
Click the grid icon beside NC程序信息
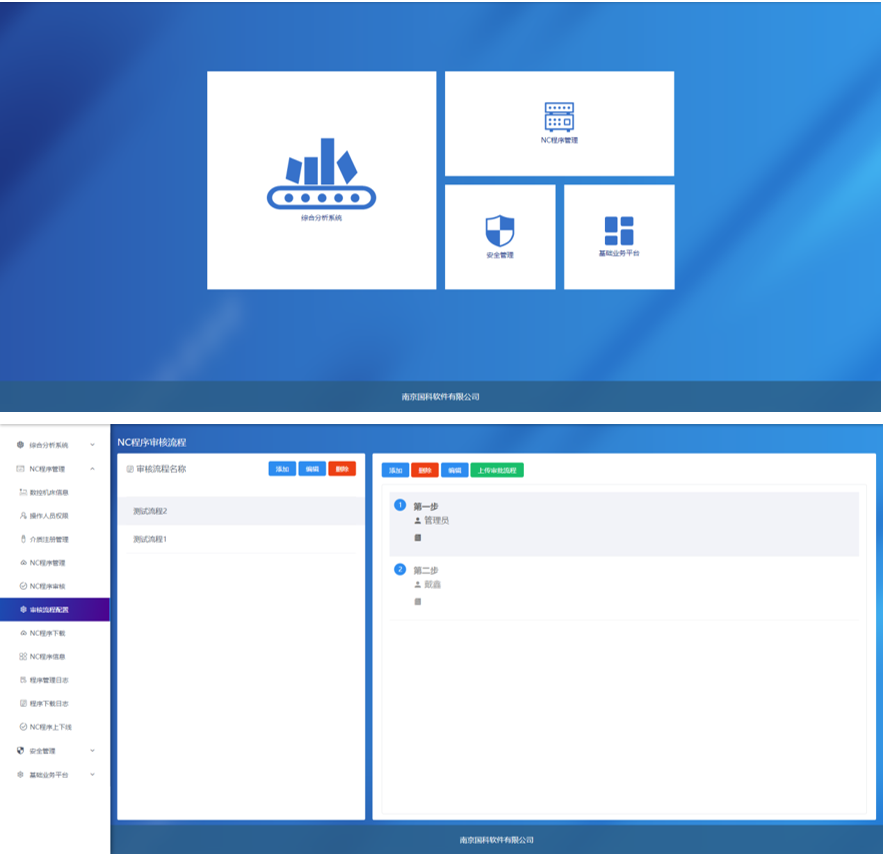[23, 657]
